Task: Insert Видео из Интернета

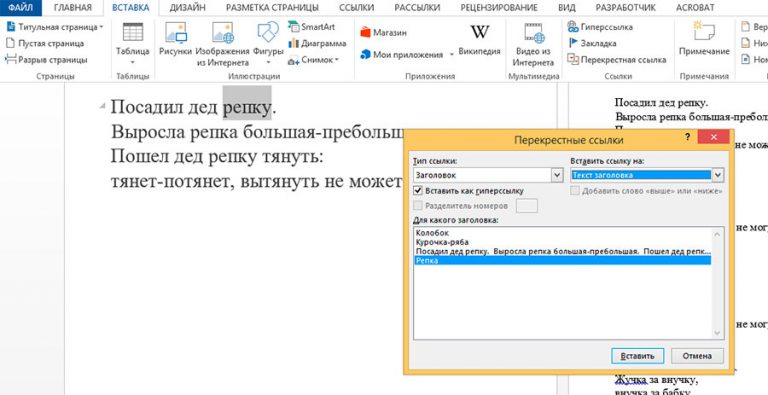Action: 533,44
